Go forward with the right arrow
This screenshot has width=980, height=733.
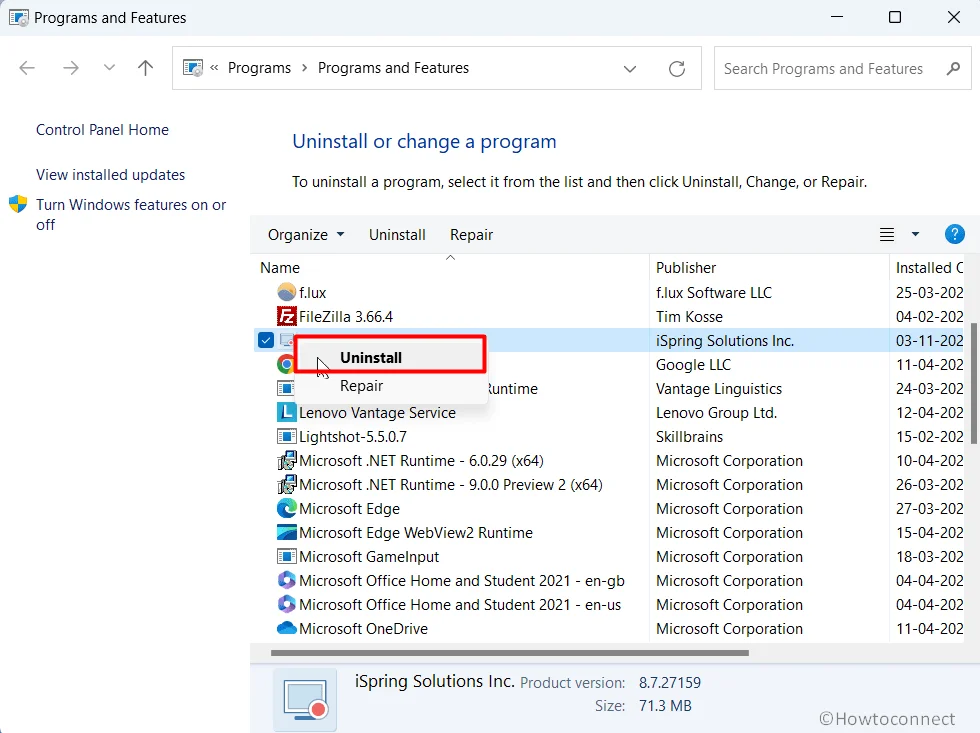coord(71,67)
